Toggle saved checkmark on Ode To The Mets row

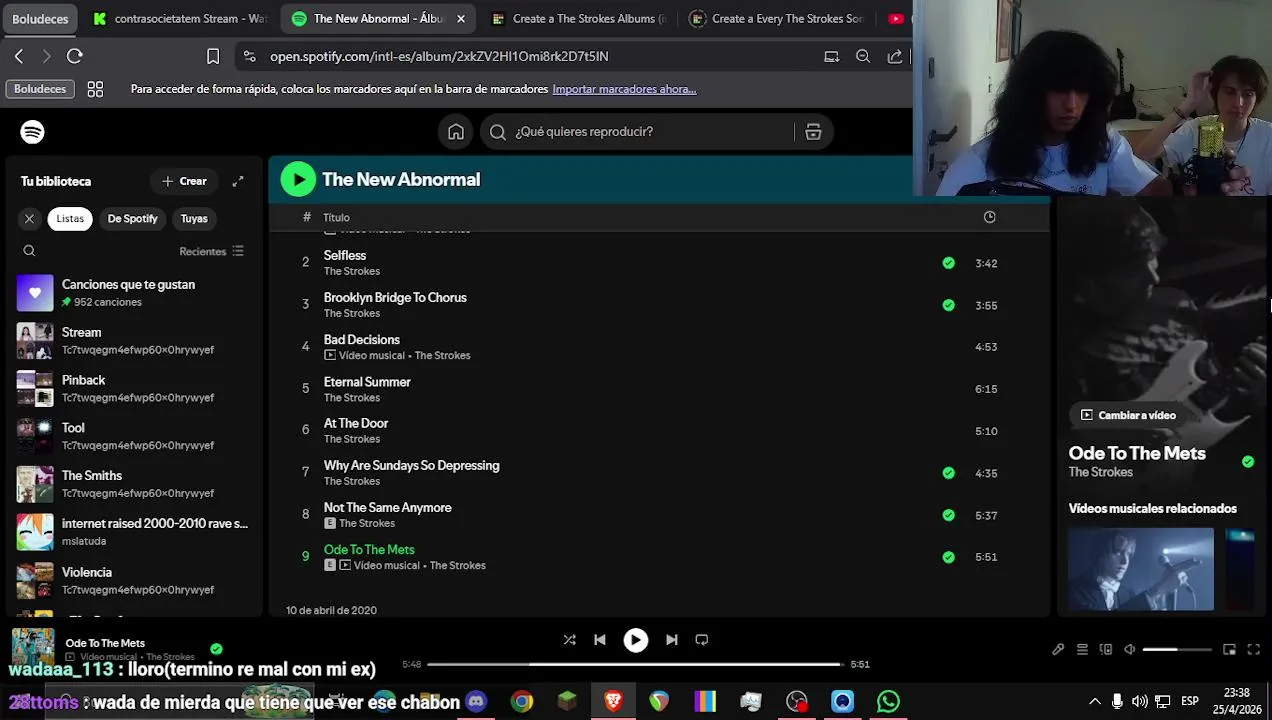(948, 557)
